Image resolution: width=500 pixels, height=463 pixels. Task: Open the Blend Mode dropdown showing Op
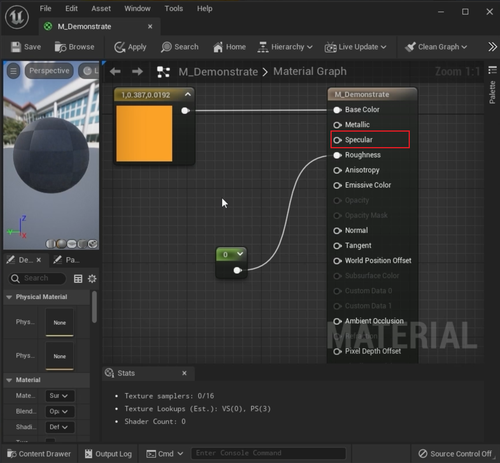pyautogui.click(x=60, y=411)
